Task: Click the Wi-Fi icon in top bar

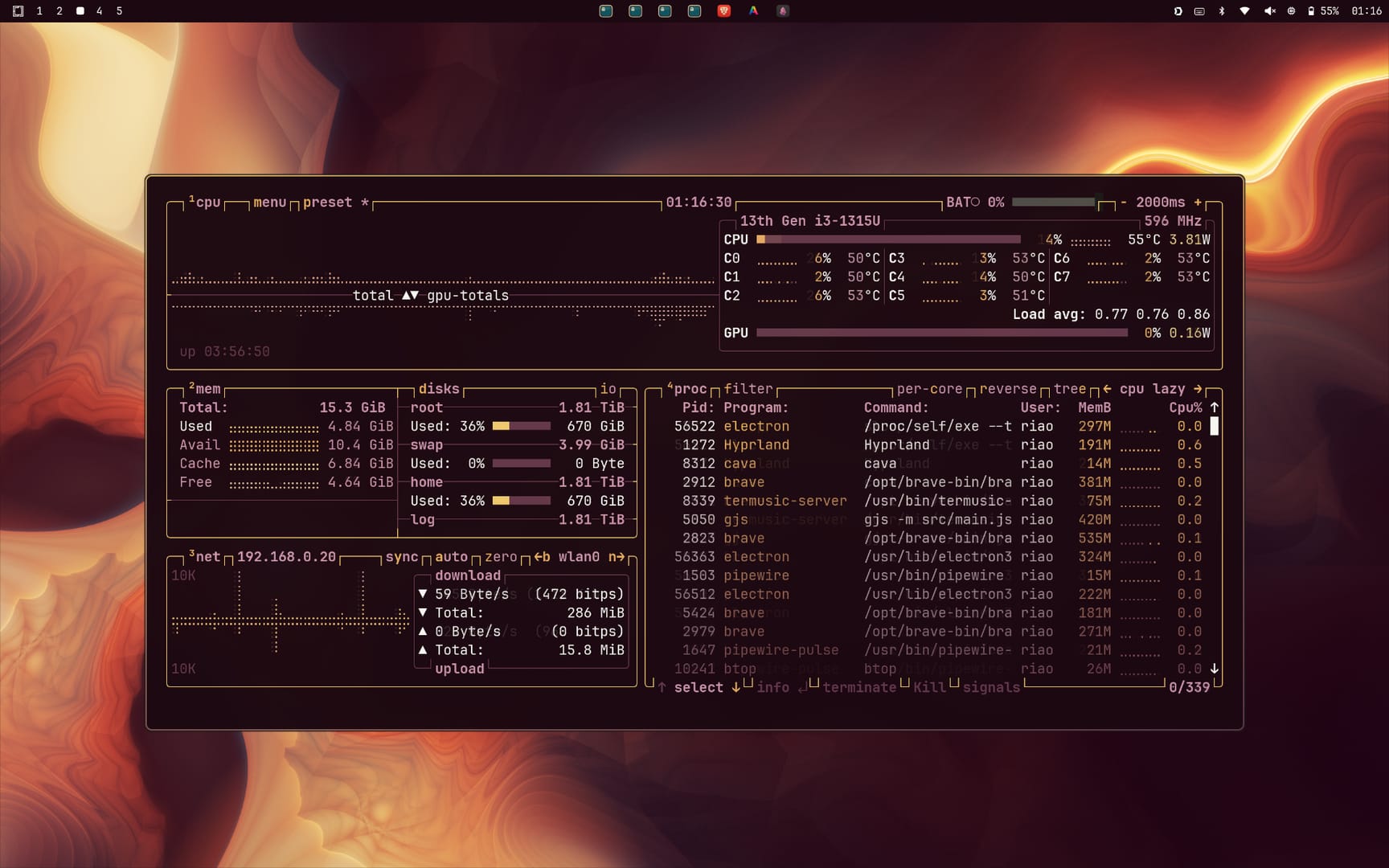Action: point(1244,11)
